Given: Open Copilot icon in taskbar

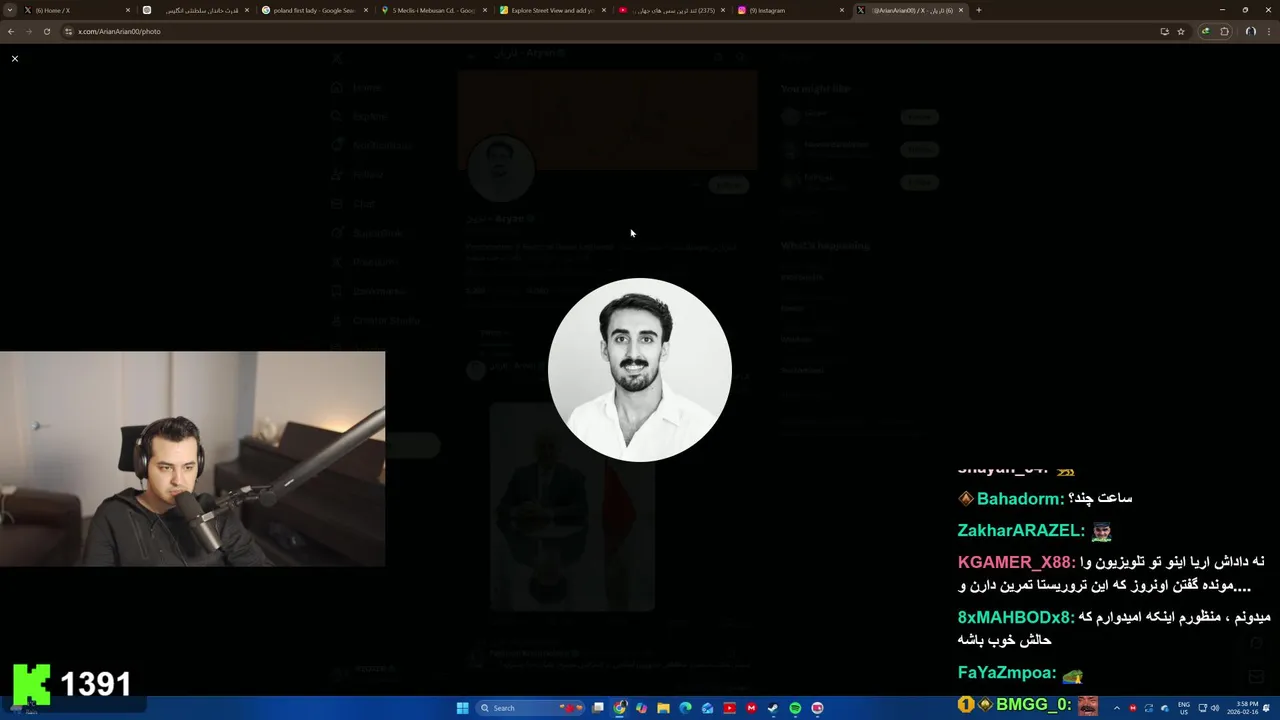Looking at the screenshot, I should click(x=642, y=708).
